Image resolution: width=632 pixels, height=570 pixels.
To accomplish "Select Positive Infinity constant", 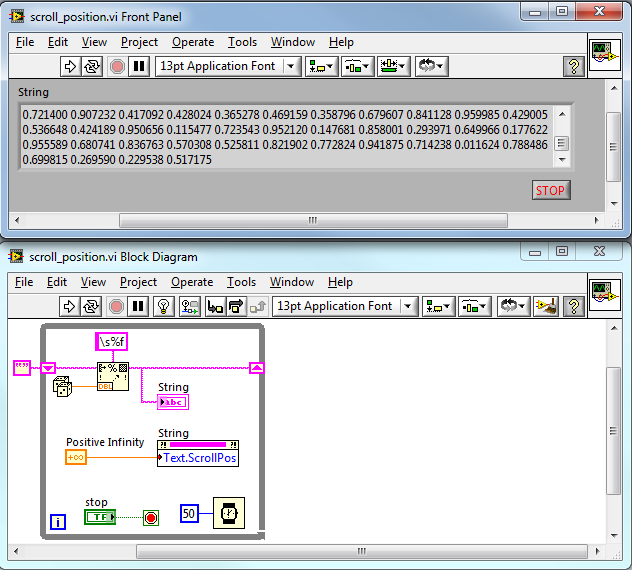I will (x=76, y=457).
